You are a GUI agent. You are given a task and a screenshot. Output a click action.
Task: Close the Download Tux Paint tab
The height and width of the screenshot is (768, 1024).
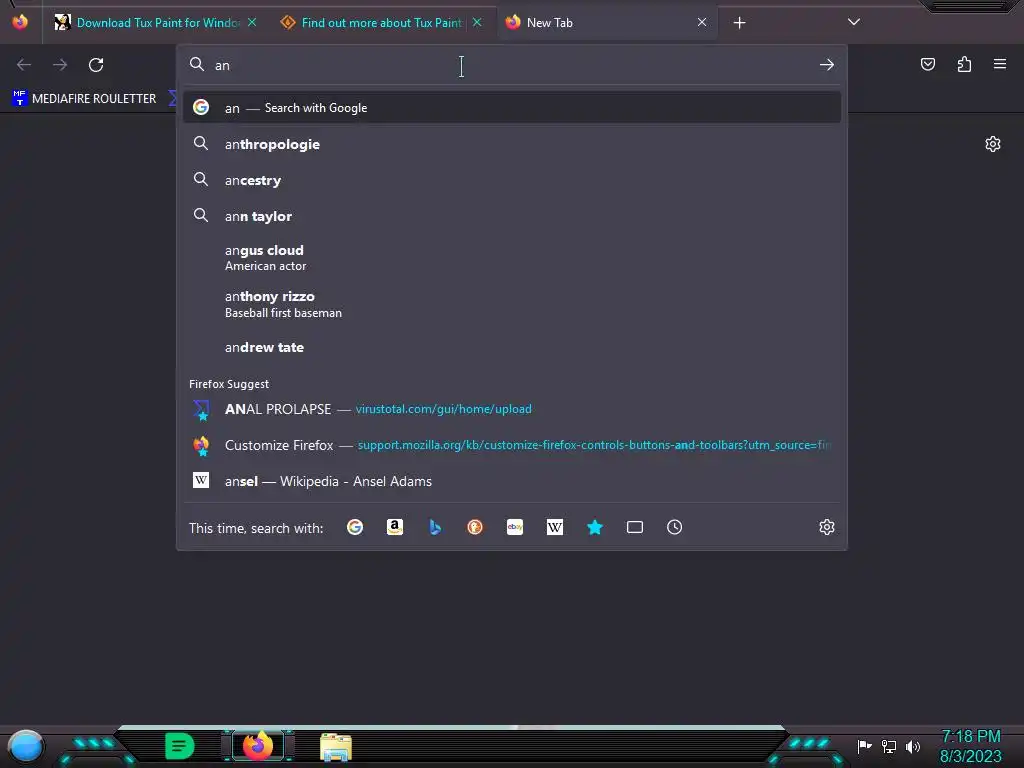pos(252,22)
